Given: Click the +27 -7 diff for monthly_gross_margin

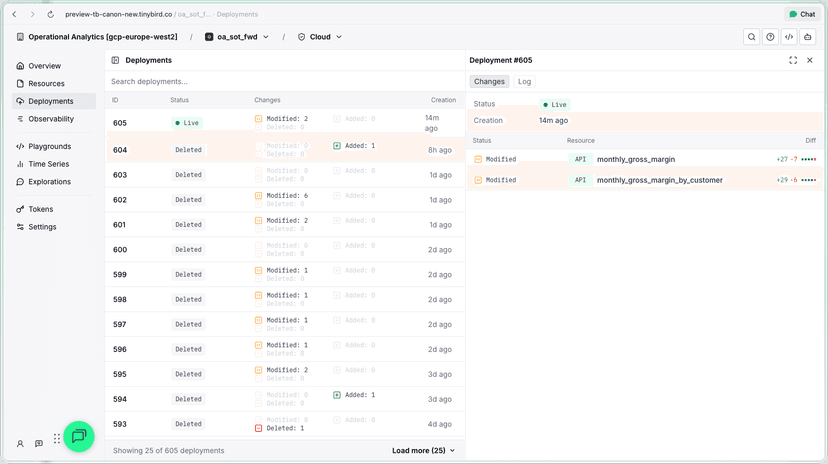Looking at the screenshot, I should (796, 159).
